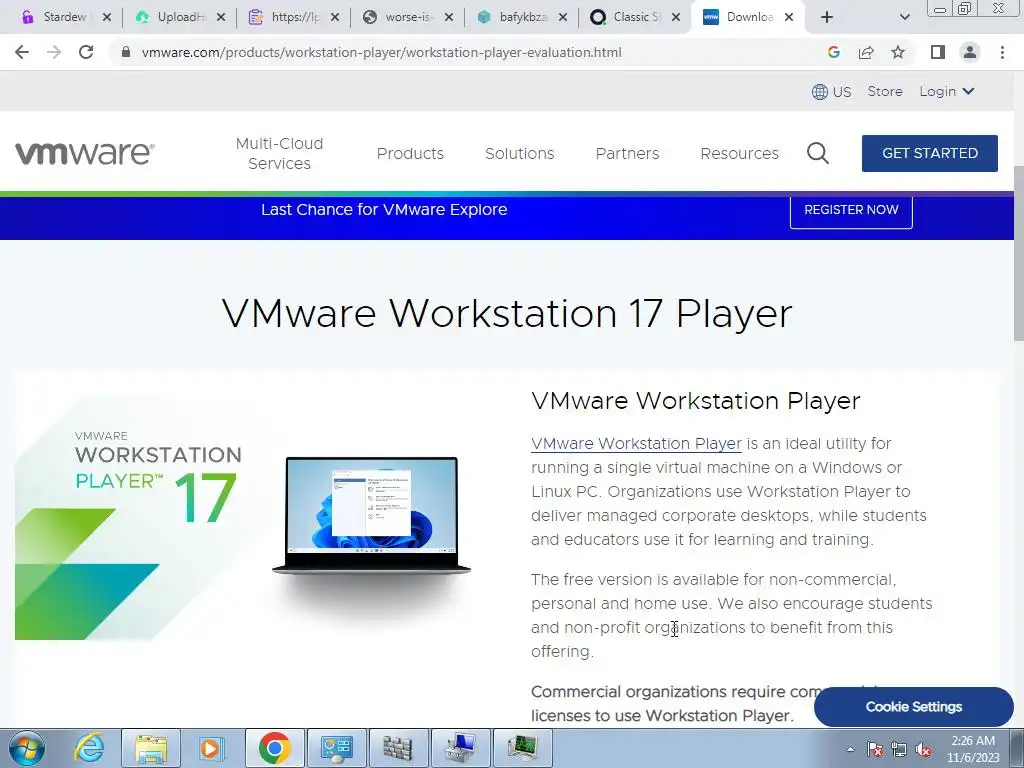
Task: Open the computer network taskbar icon
Action: (x=460, y=748)
